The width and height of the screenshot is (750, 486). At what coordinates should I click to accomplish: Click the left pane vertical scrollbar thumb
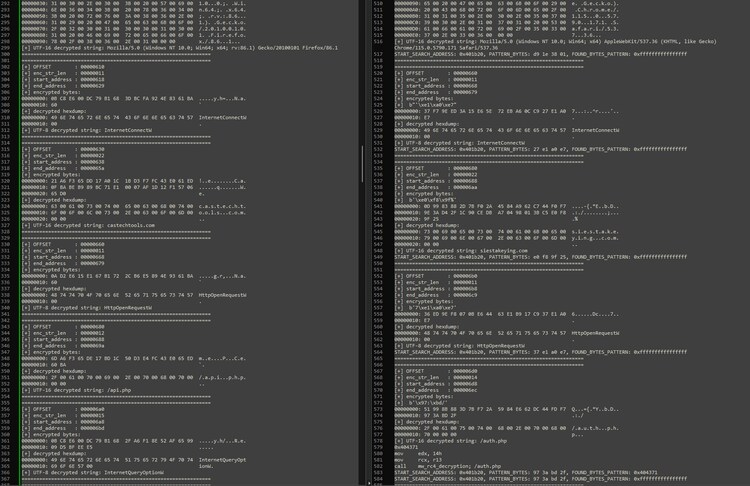(x=362, y=158)
